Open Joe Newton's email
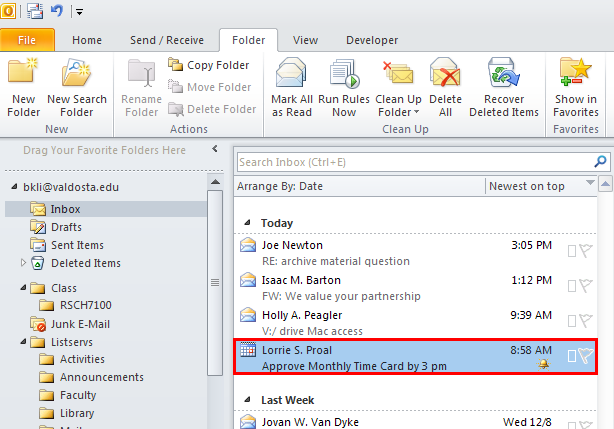614x429 pixels. [x=415, y=252]
